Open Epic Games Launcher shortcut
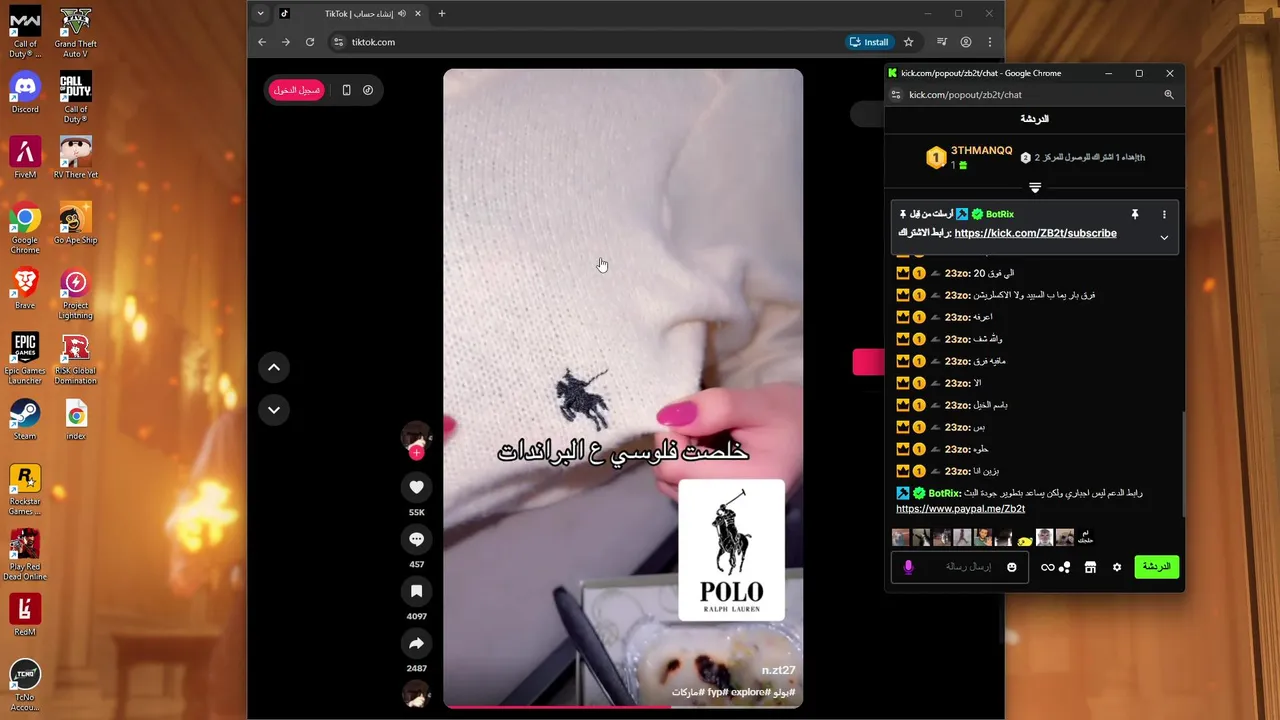Viewport: 1280px width, 720px height. [x=25, y=360]
